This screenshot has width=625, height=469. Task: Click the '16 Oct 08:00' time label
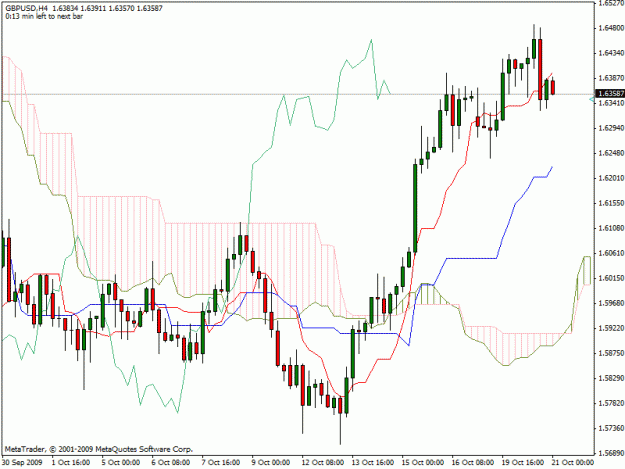tap(473, 462)
